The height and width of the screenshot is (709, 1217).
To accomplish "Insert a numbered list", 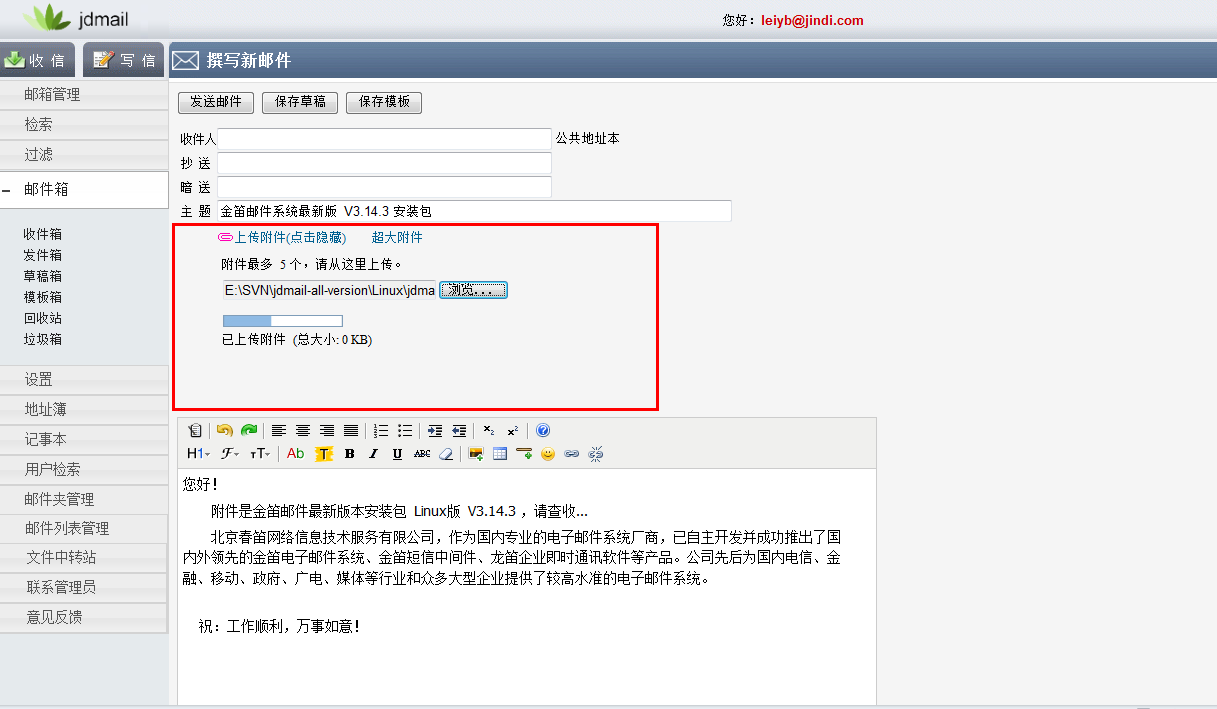I will coord(381,431).
